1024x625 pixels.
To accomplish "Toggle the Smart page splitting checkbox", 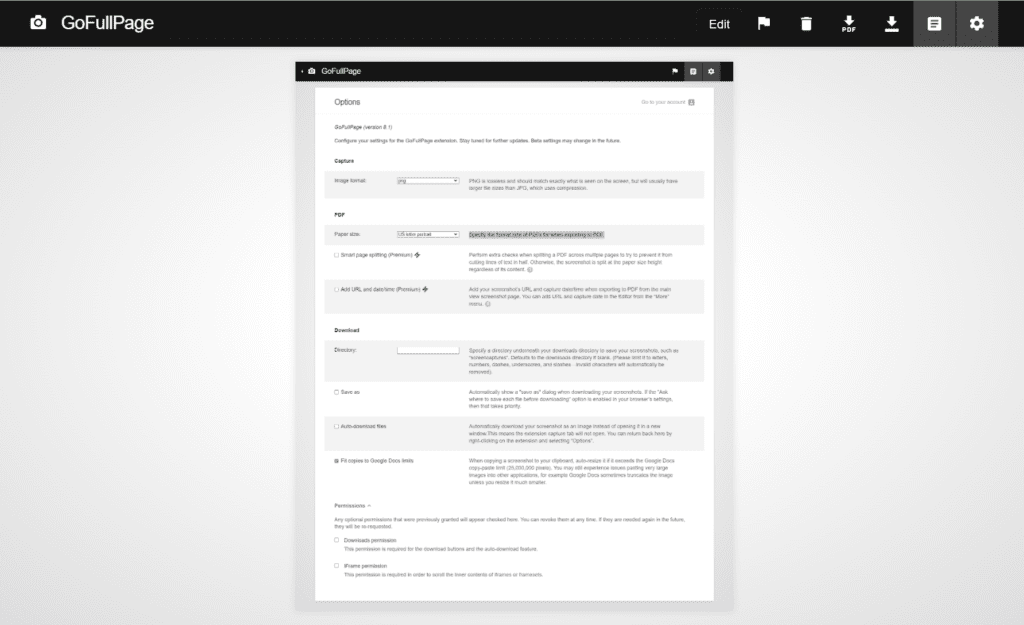I will (336, 255).
